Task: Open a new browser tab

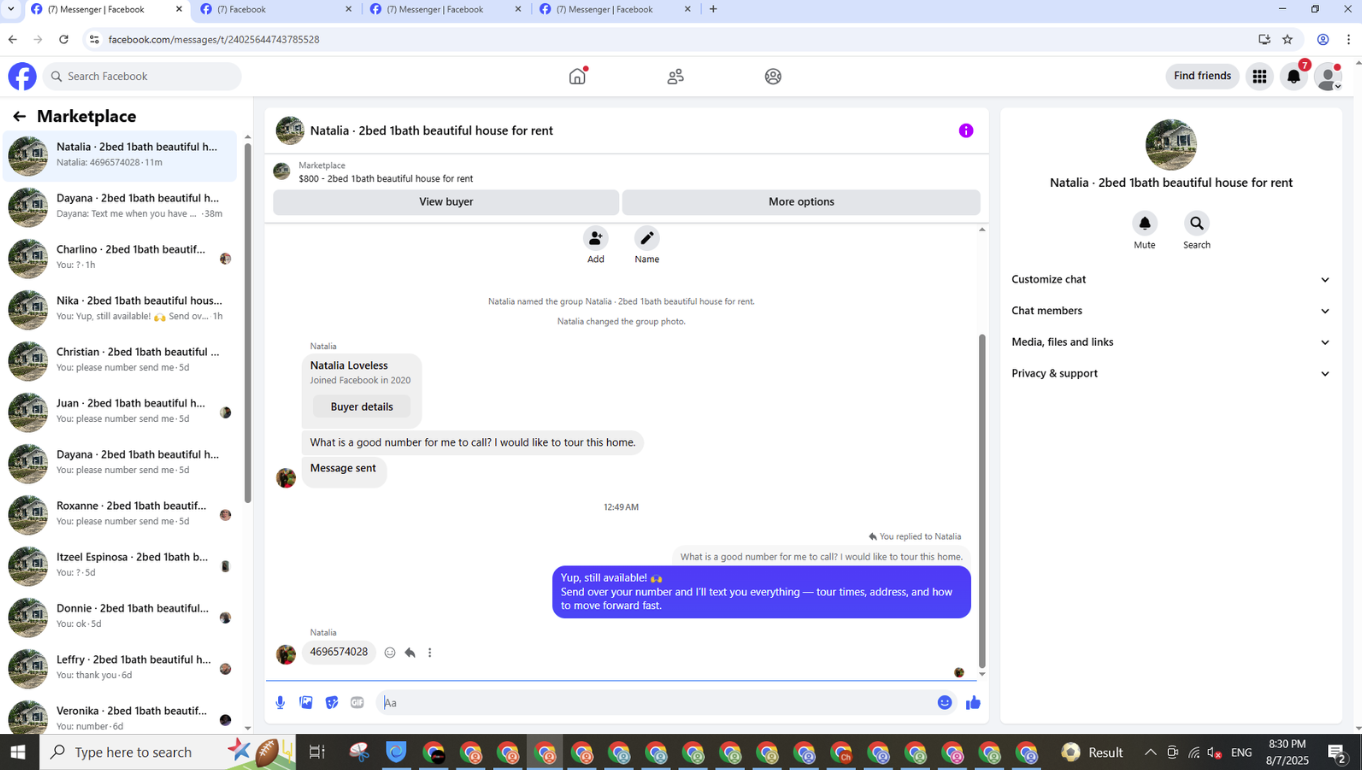Action: pos(713,9)
